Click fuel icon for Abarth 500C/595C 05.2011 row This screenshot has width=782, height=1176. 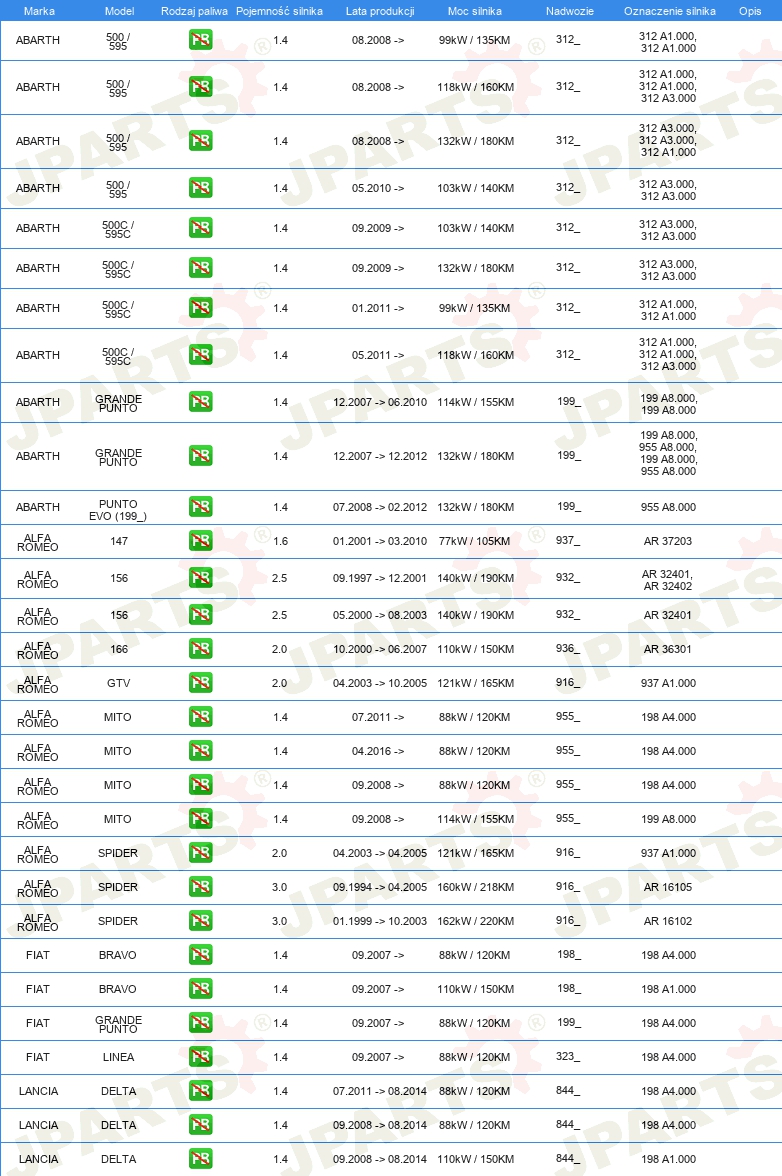tap(200, 355)
